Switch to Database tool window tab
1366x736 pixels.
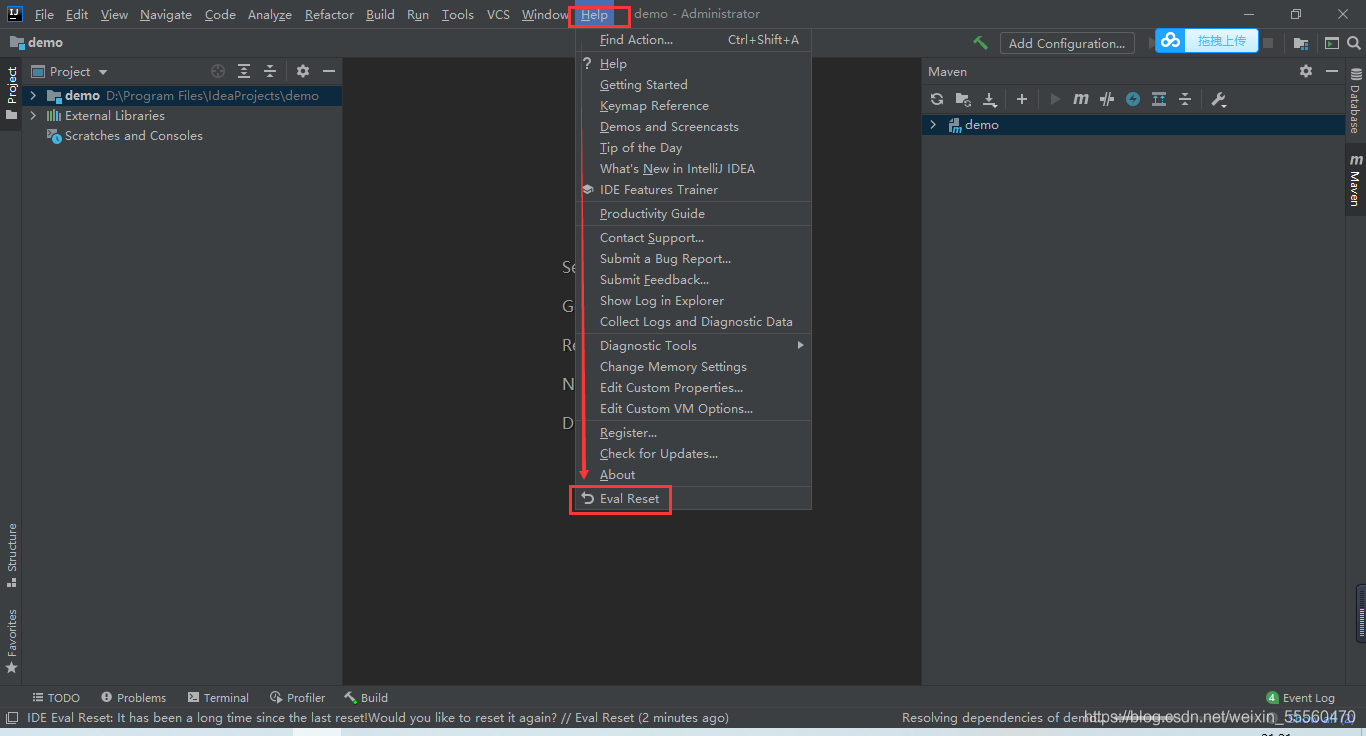coord(1355,101)
